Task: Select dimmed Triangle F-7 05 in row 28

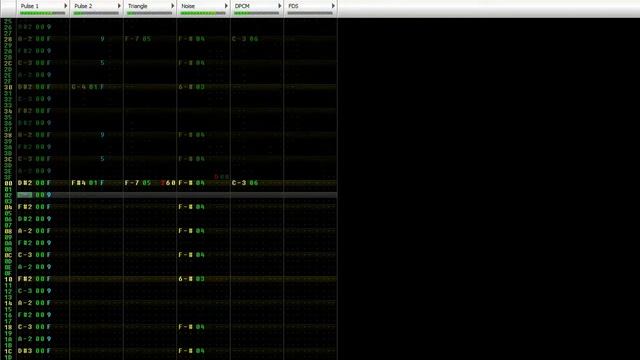Action: (138, 39)
